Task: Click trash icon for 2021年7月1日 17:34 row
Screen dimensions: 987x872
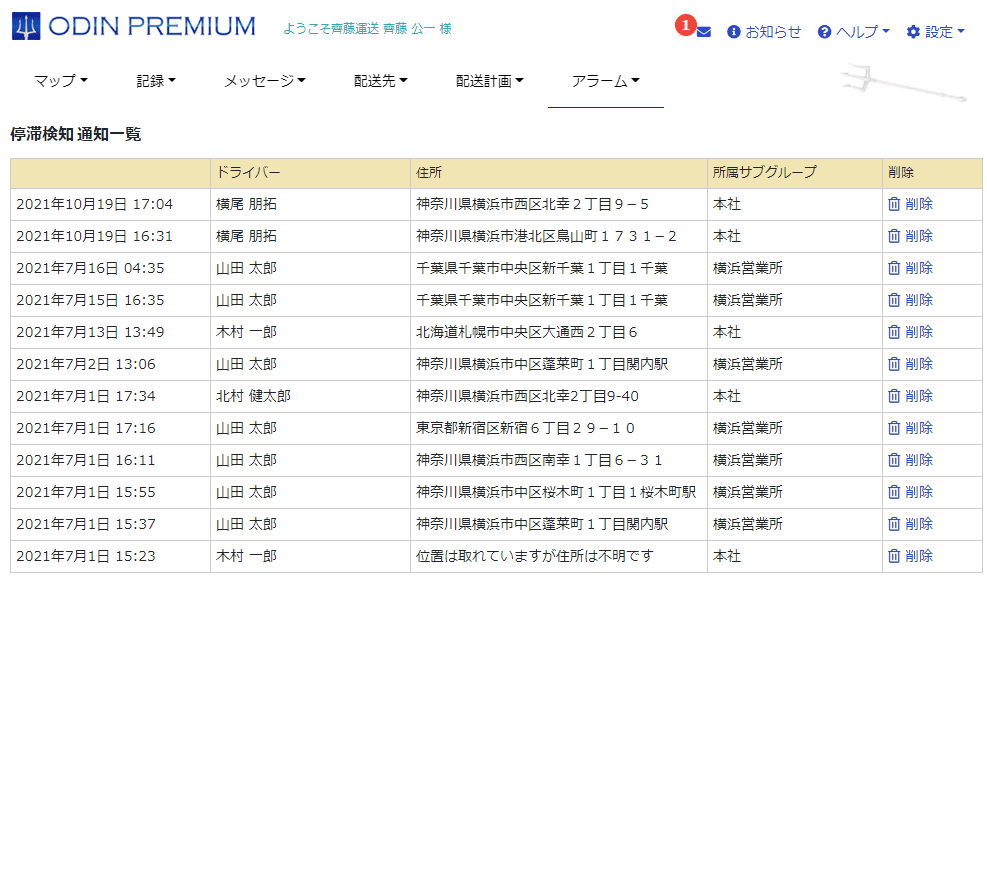Action: coord(894,396)
